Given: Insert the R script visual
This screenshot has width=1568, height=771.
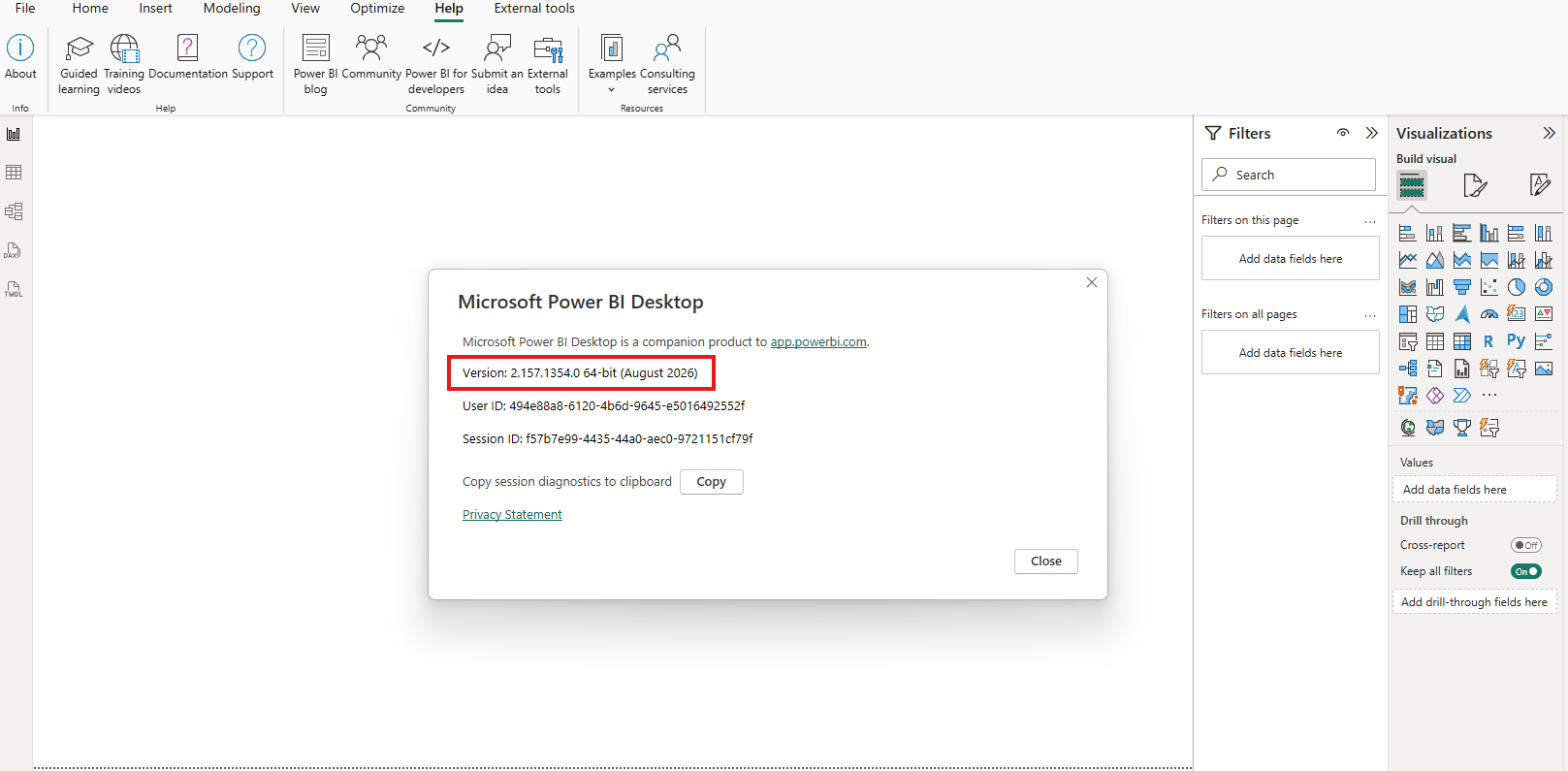Looking at the screenshot, I should (x=1488, y=341).
